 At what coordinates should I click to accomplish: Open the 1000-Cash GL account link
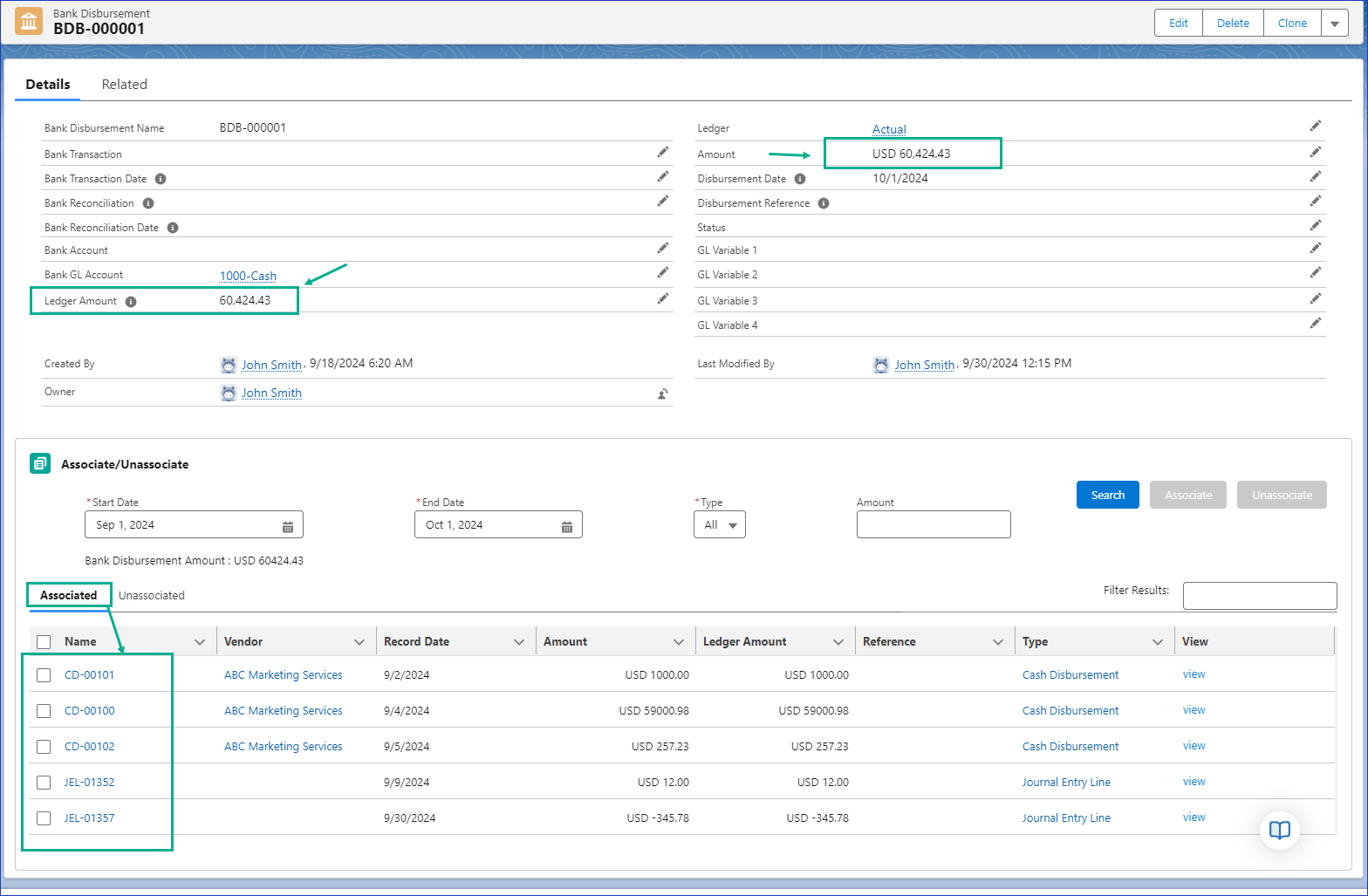pyautogui.click(x=248, y=276)
